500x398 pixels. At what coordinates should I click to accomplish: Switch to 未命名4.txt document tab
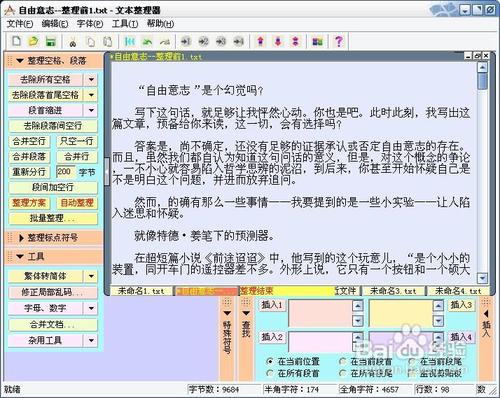point(458,291)
